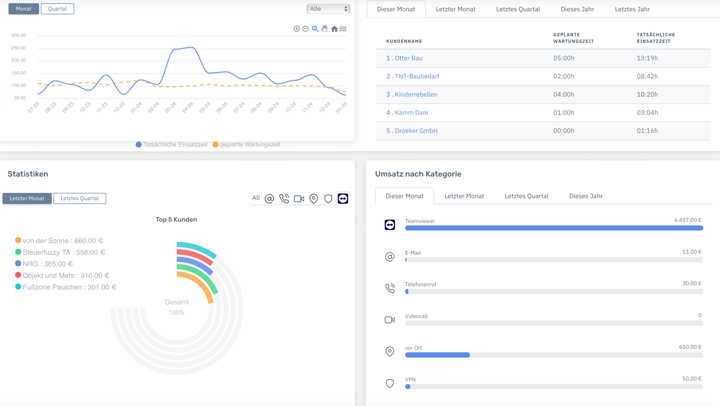This screenshot has width=720, height=406.
Task: Click the chart zoom-in plus icon
Action: coord(297,29)
